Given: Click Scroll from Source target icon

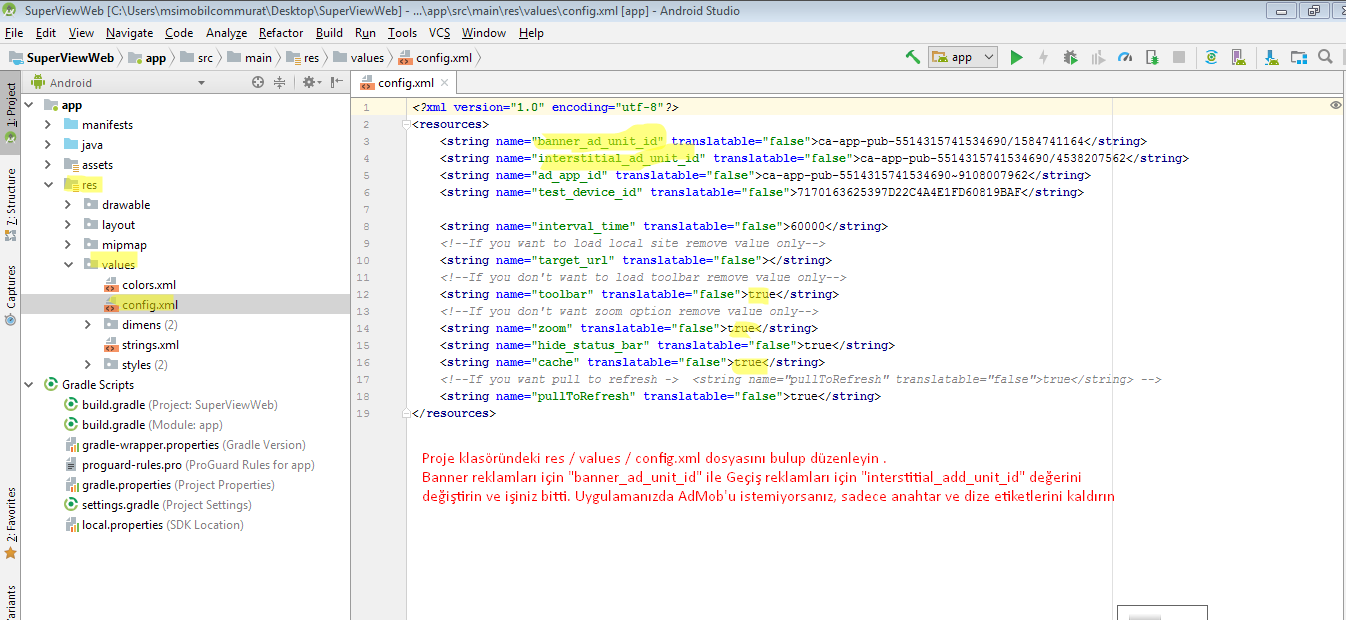Looking at the screenshot, I should tap(258, 82).
